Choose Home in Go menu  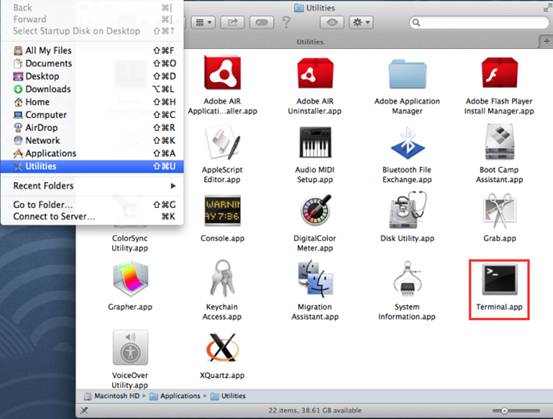pos(92,102)
